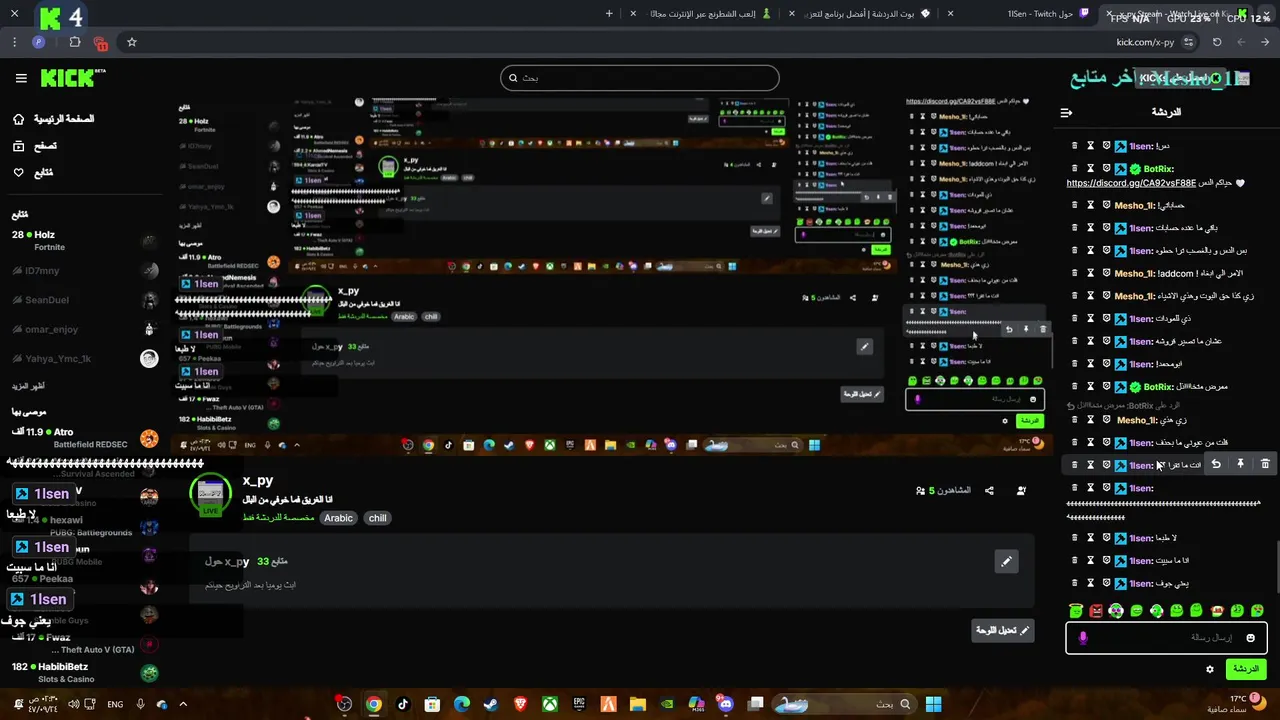Open the مخصصة للدردشة فقط category link
The image size is (1280, 720).
(x=278, y=518)
